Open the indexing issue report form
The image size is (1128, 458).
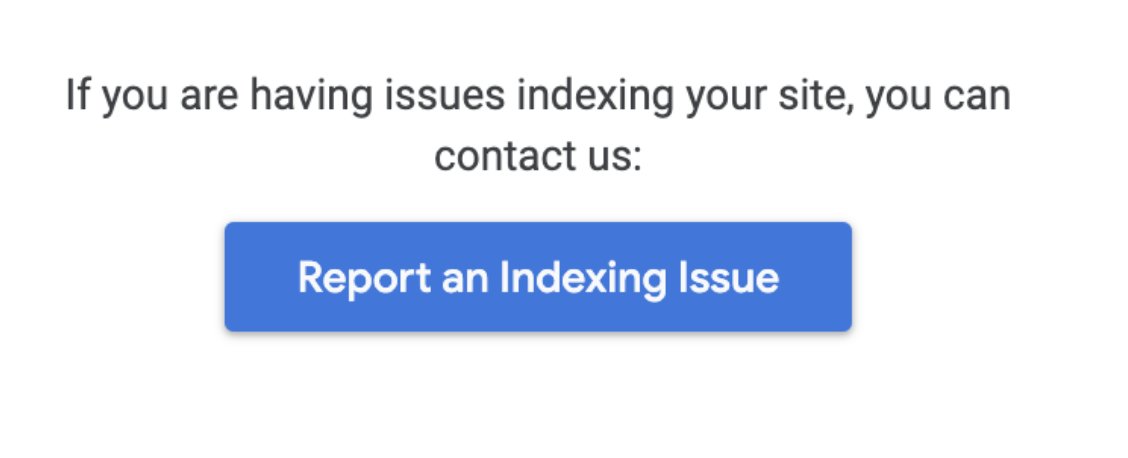pos(538,277)
